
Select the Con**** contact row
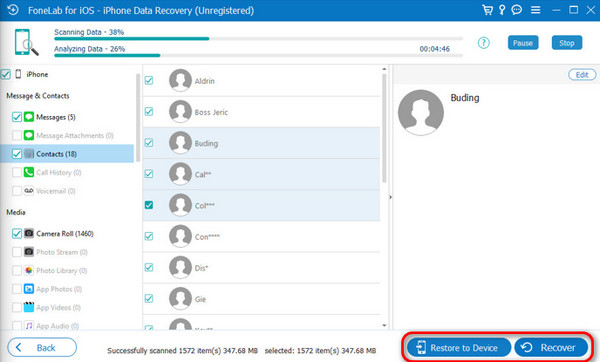pos(262,236)
